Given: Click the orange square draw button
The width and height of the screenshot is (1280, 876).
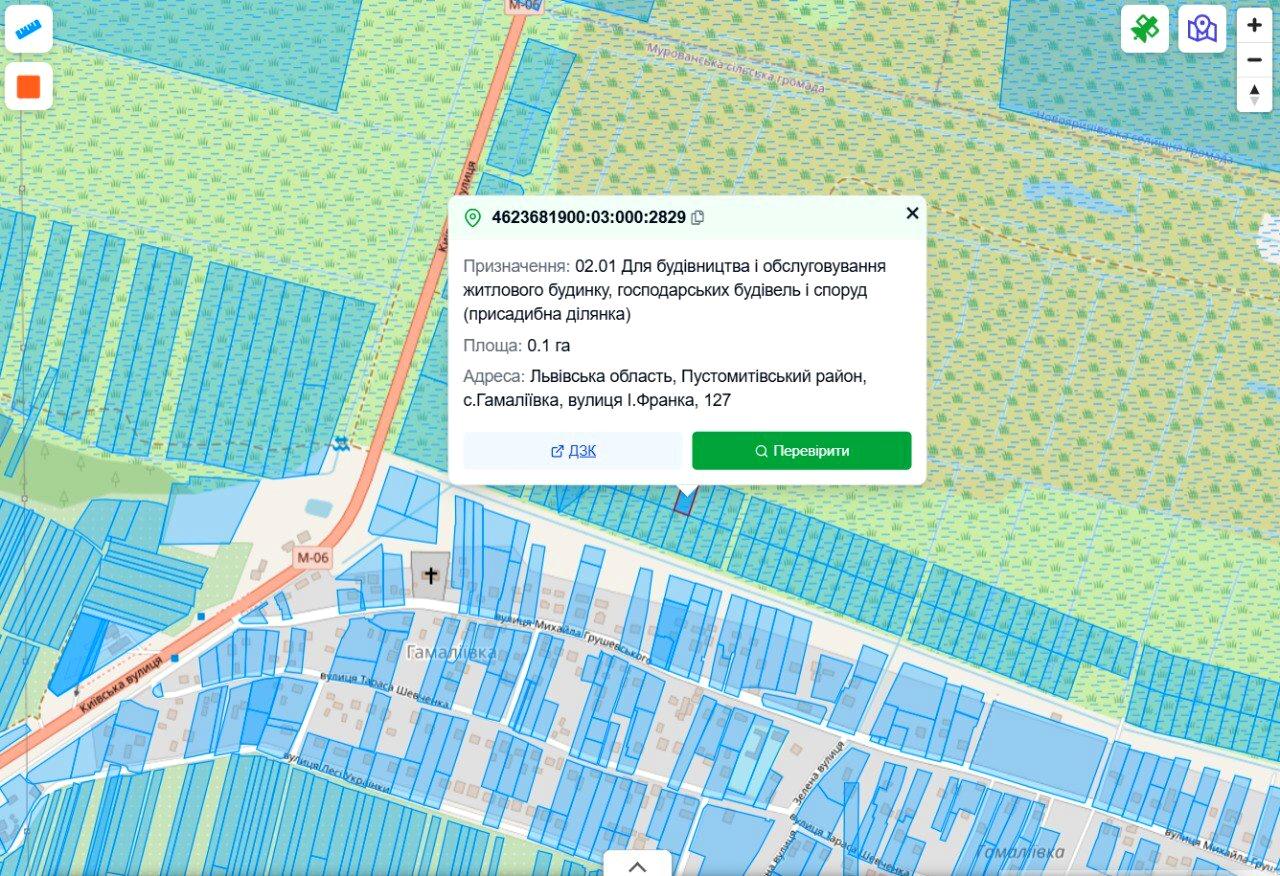Looking at the screenshot, I should pos(28,87).
